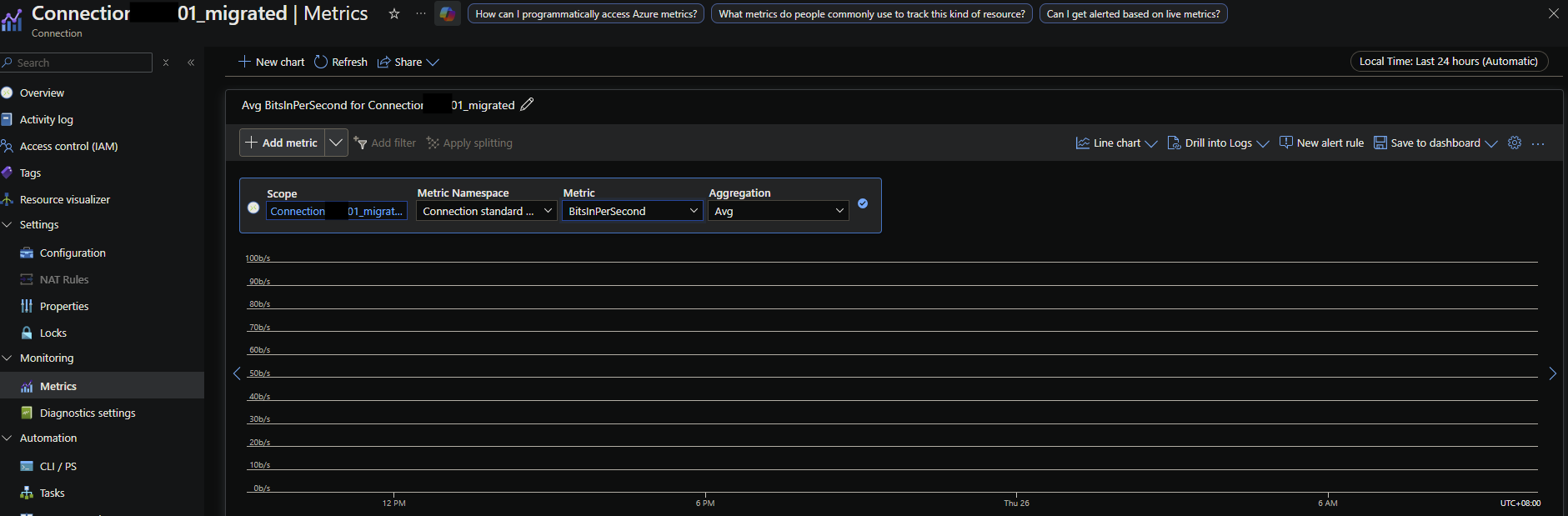Open the ellipsis menu next to title
This screenshot has height=516, width=1568.
[x=421, y=13]
